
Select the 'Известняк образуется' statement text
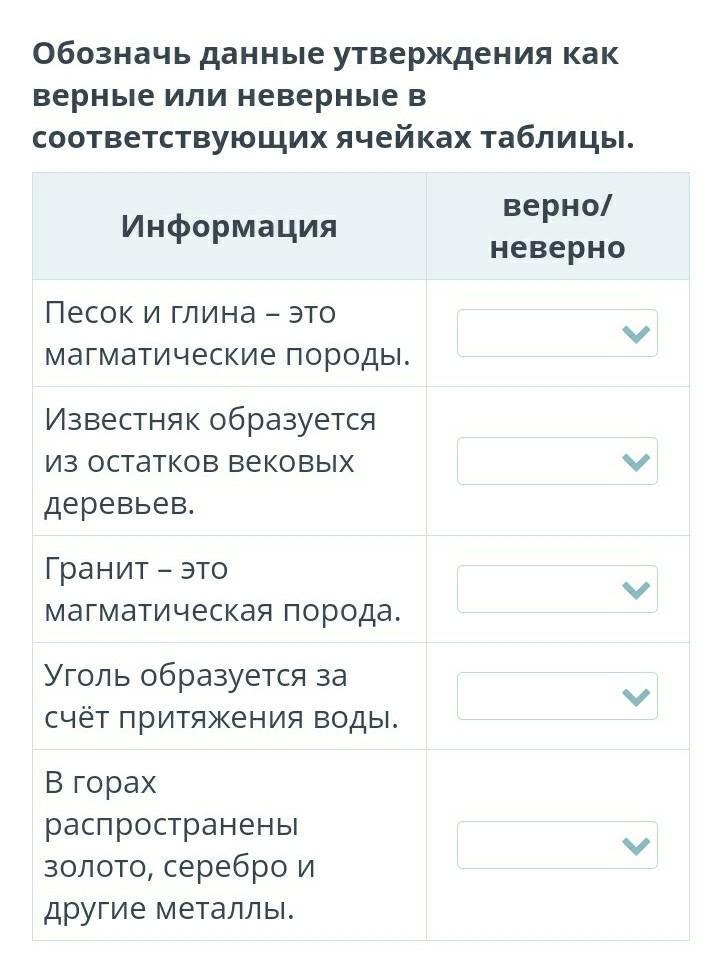[x=210, y=461]
